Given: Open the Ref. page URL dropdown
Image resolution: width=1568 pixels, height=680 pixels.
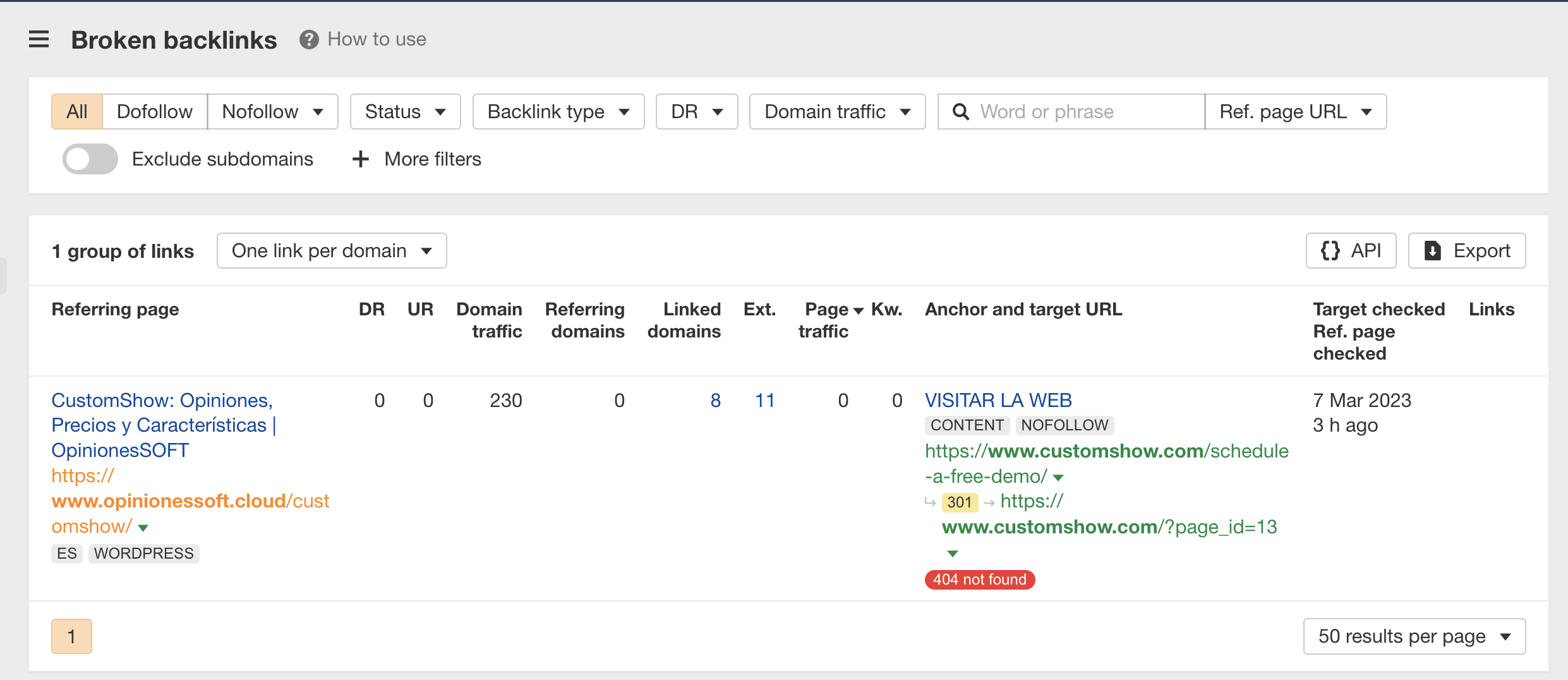Looking at the screenshot, I should point(1296,112).
